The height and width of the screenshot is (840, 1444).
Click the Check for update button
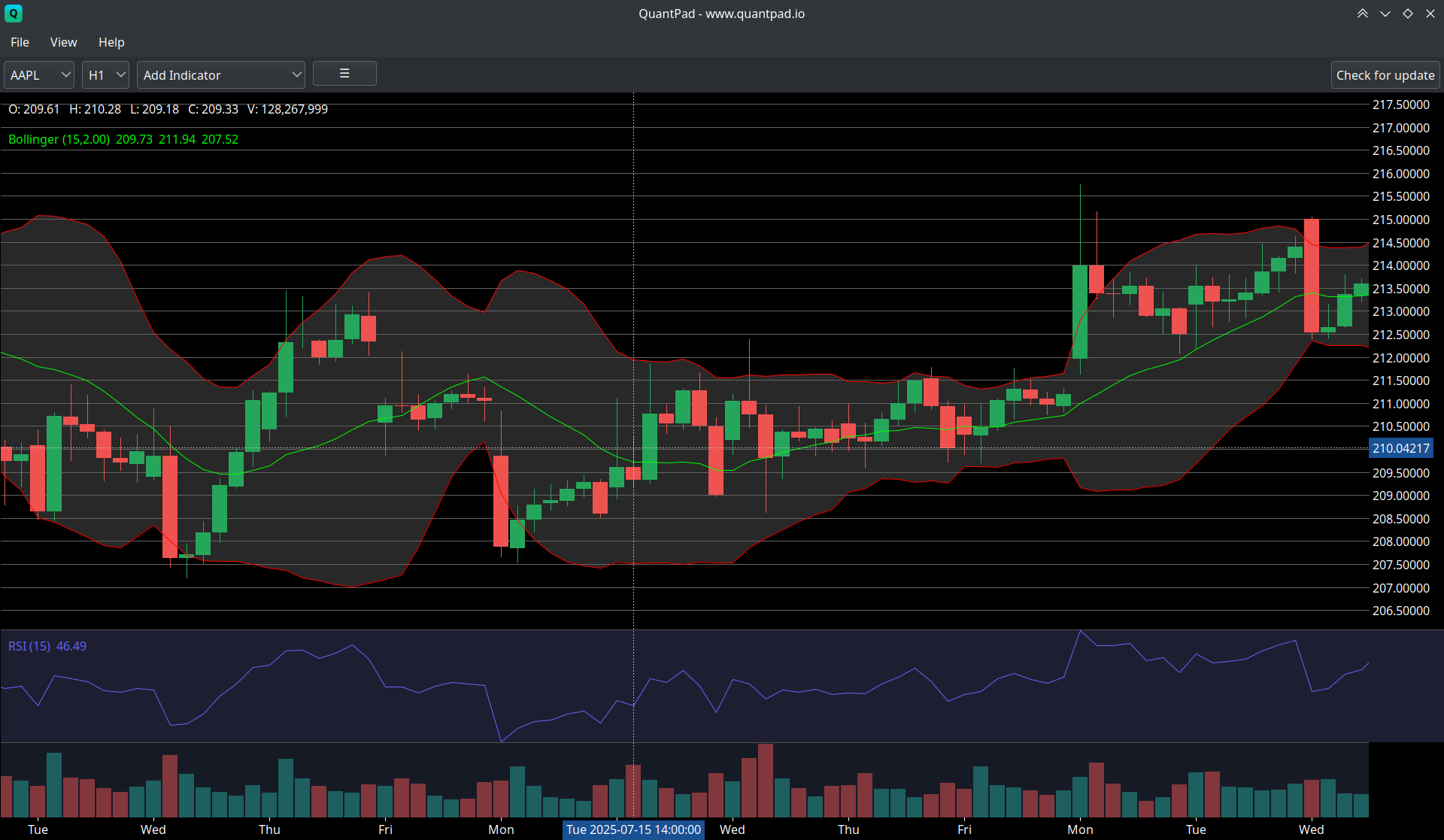click(1385, 75)
